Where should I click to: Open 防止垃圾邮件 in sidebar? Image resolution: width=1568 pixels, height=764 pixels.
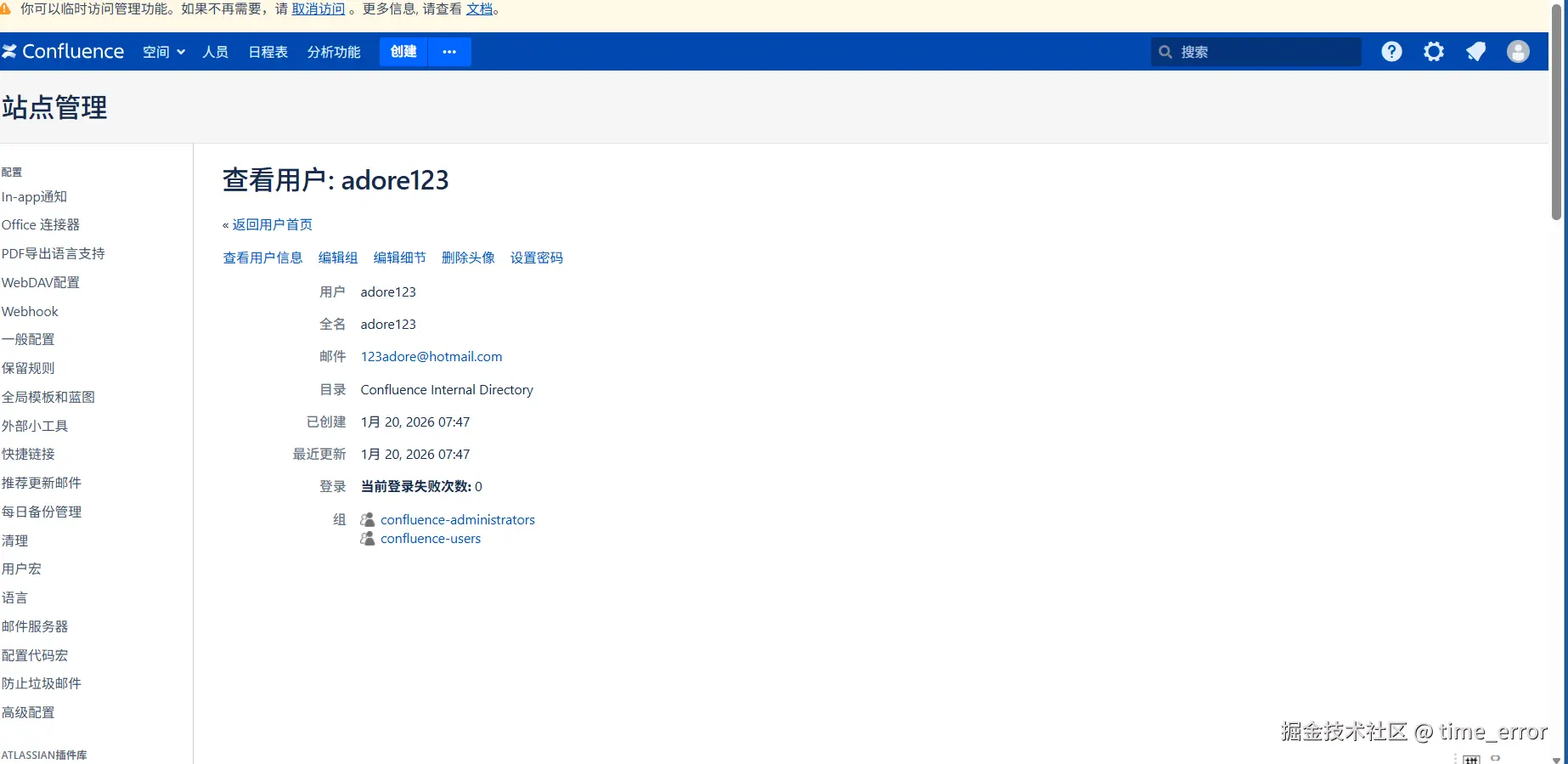(42, 683)
